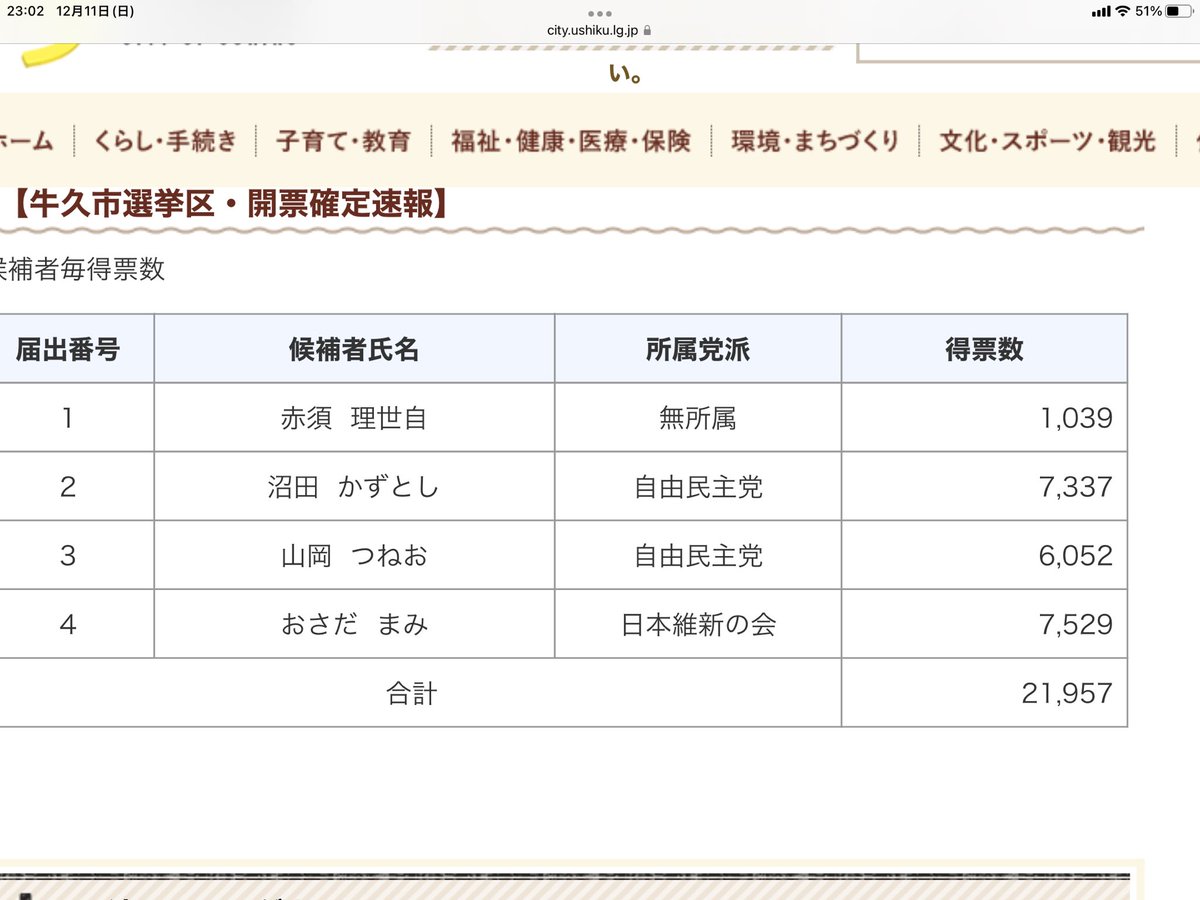
Task: Select candidate name 山岡 つねお
Action: click(x=354, y=556)
